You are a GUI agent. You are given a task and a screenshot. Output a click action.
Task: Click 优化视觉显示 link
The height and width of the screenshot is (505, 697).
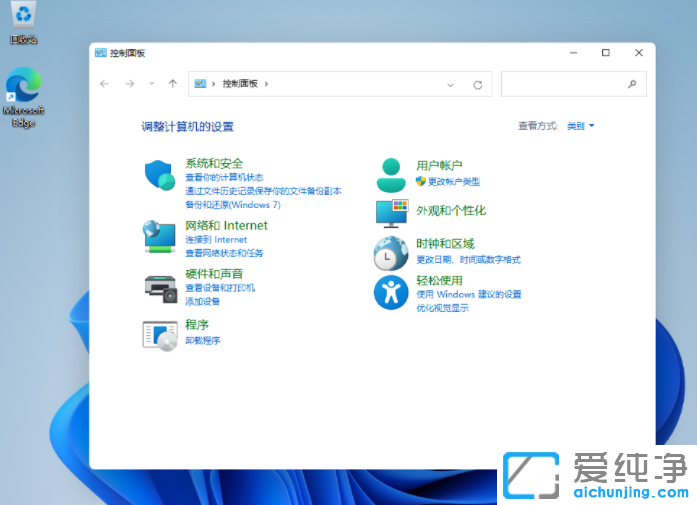[442, 308]
